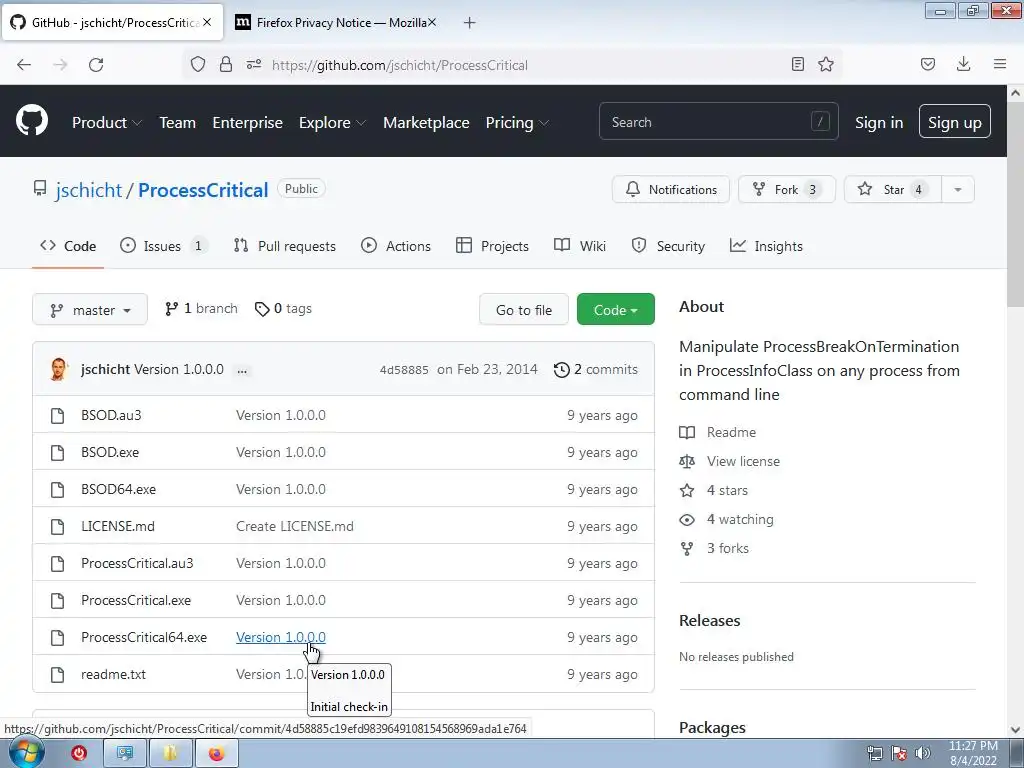Open the 1 branch link
Screen dimensions: 1024x768
point(201,309)
